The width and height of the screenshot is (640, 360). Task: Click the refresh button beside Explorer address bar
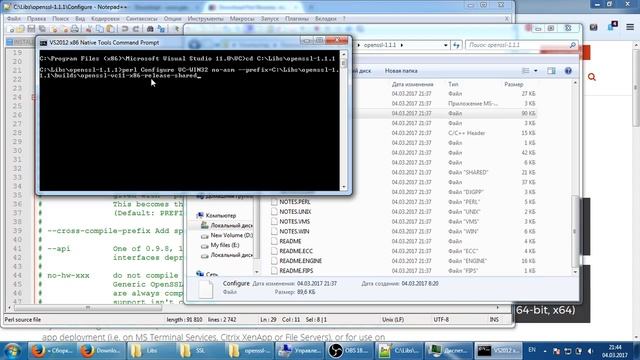(456, 45)
